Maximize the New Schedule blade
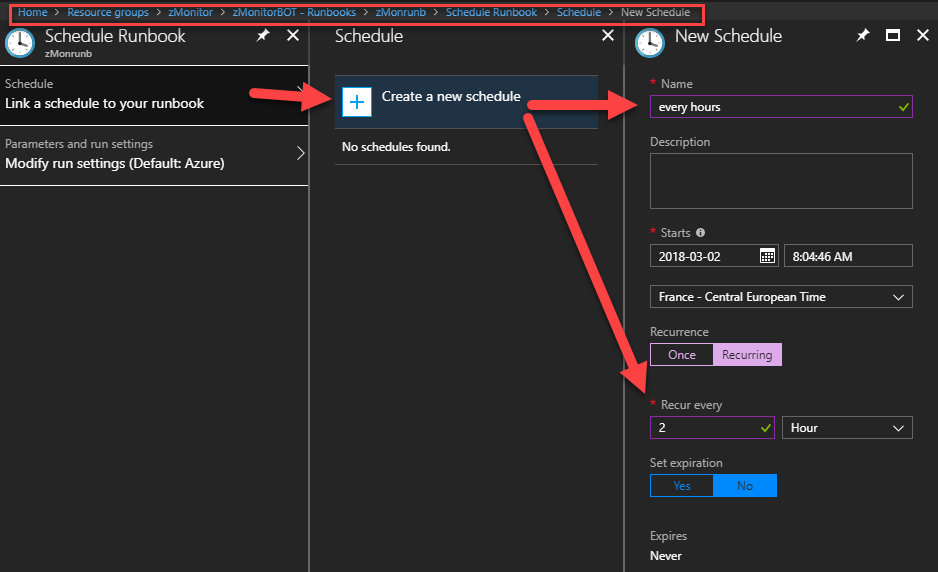The height and width of the screenshot is (572, 938). 893,36
